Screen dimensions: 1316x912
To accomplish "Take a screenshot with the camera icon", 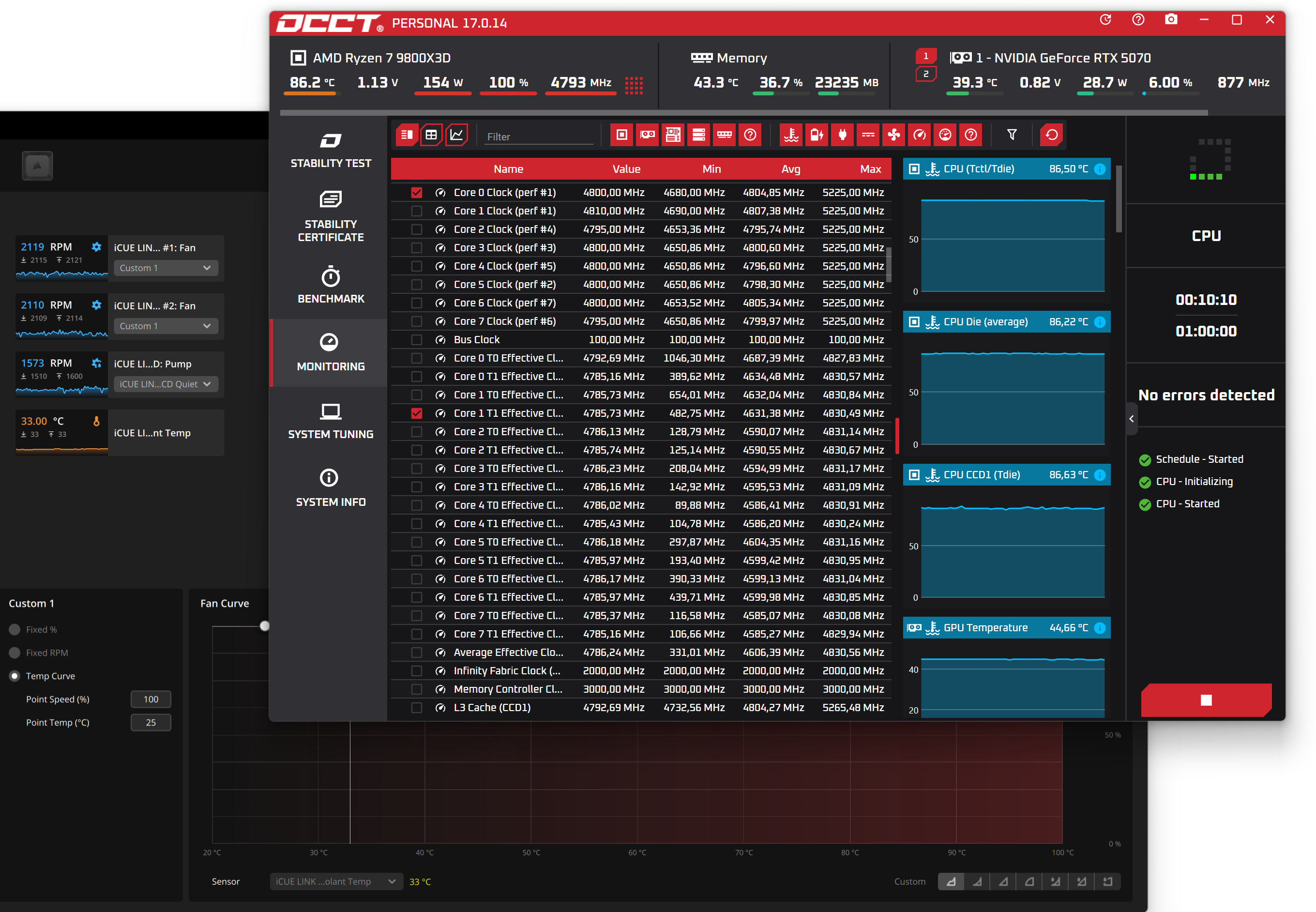I will (1171, 20).
